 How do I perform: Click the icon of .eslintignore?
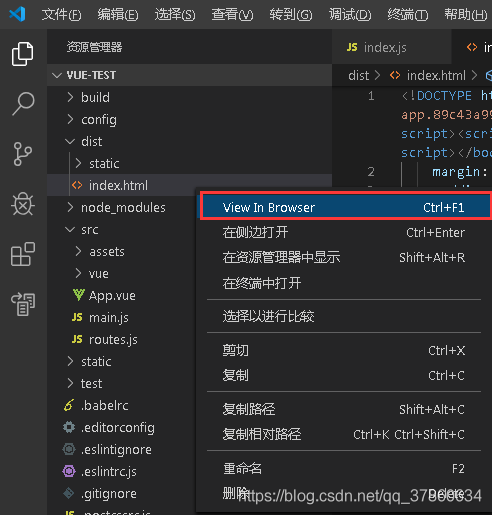tap(69, 449)
